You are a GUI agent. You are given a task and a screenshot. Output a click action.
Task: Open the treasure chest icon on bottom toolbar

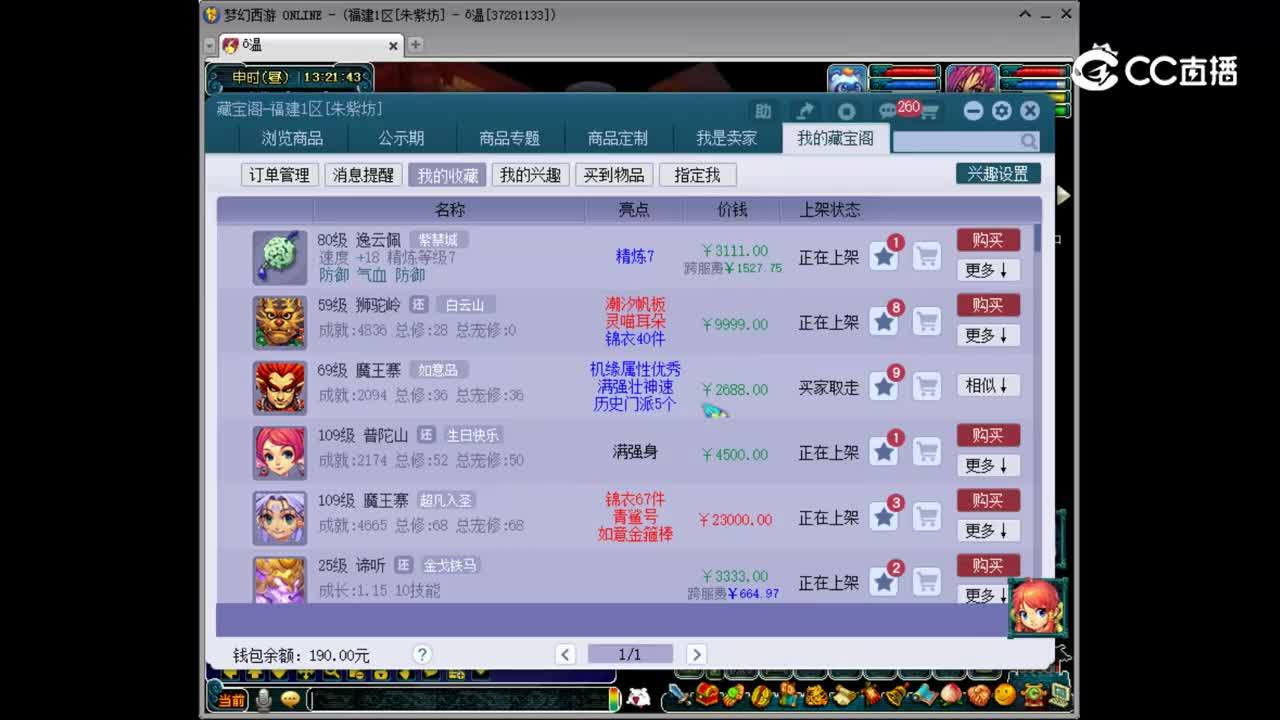tap(707, 694)
